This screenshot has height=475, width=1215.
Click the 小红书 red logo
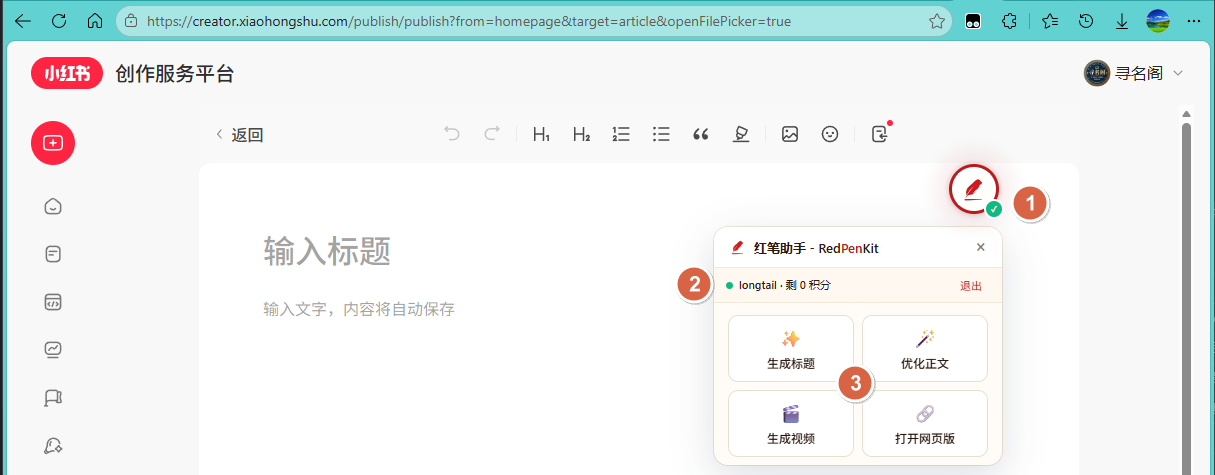(x=67, y=74)
